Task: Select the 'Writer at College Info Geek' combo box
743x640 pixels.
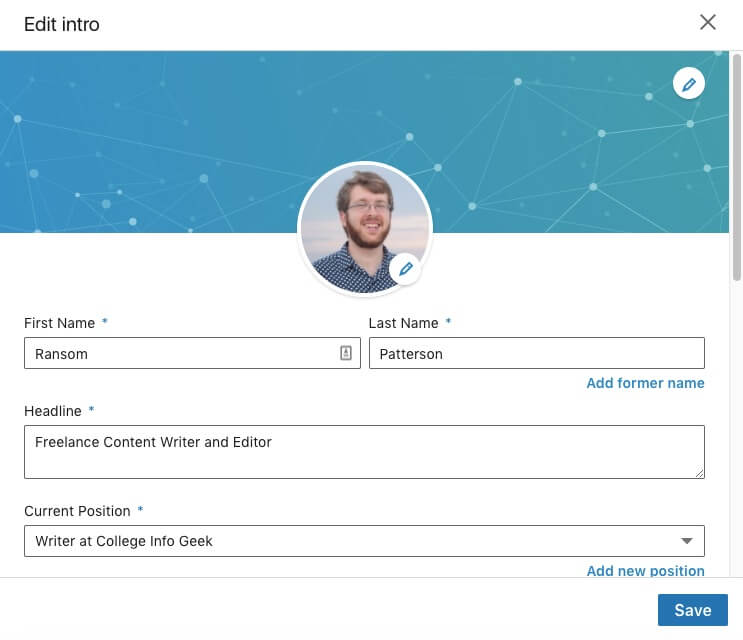Action: [x=364, y=541]
